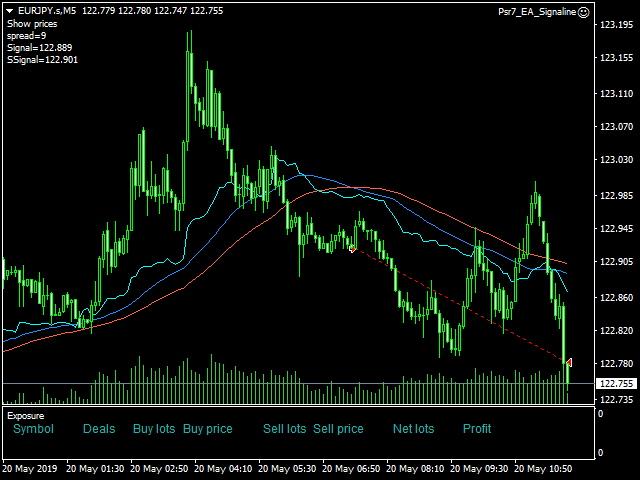Click the '20 May 06:50' time axis label
Image resolution: width=640 pixels, height=480 pixels.
[x=351, y=469]
